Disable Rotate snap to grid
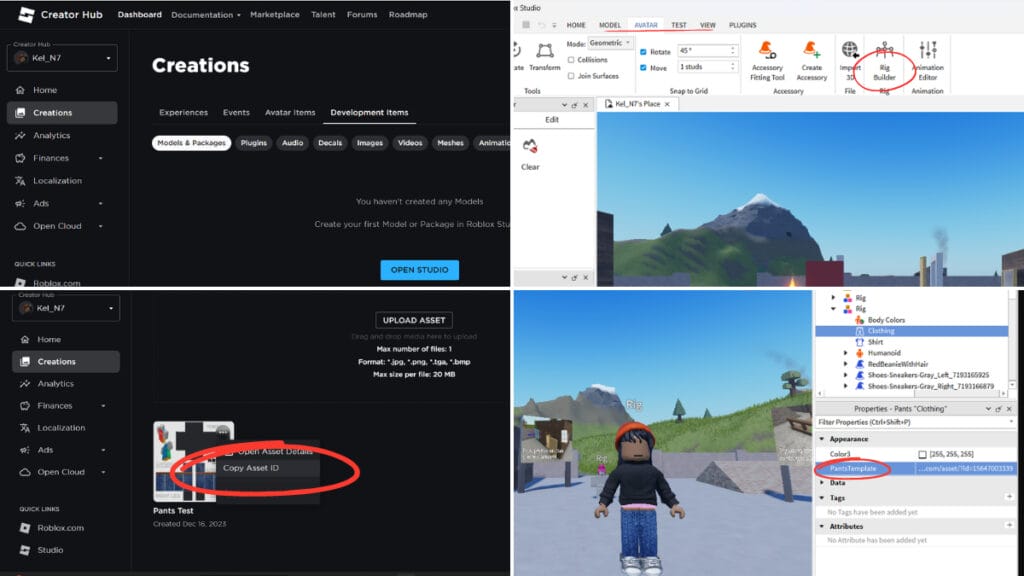The height and width of the screenshot is (576, 1024). (643, 50)
